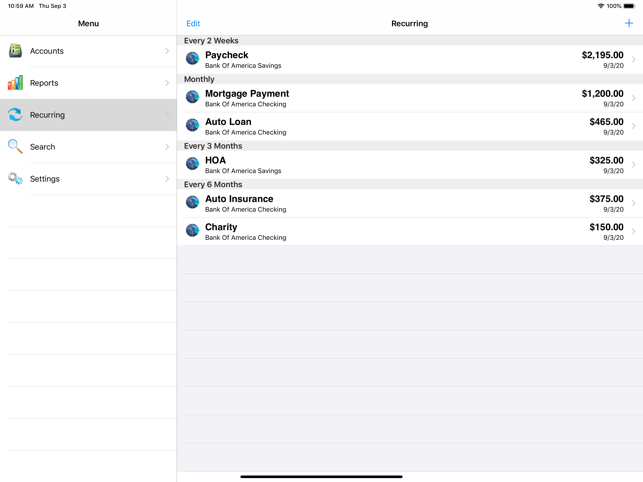Click the $150.00 amount
This screenshot has width=643, height=482.
point(607,227)
